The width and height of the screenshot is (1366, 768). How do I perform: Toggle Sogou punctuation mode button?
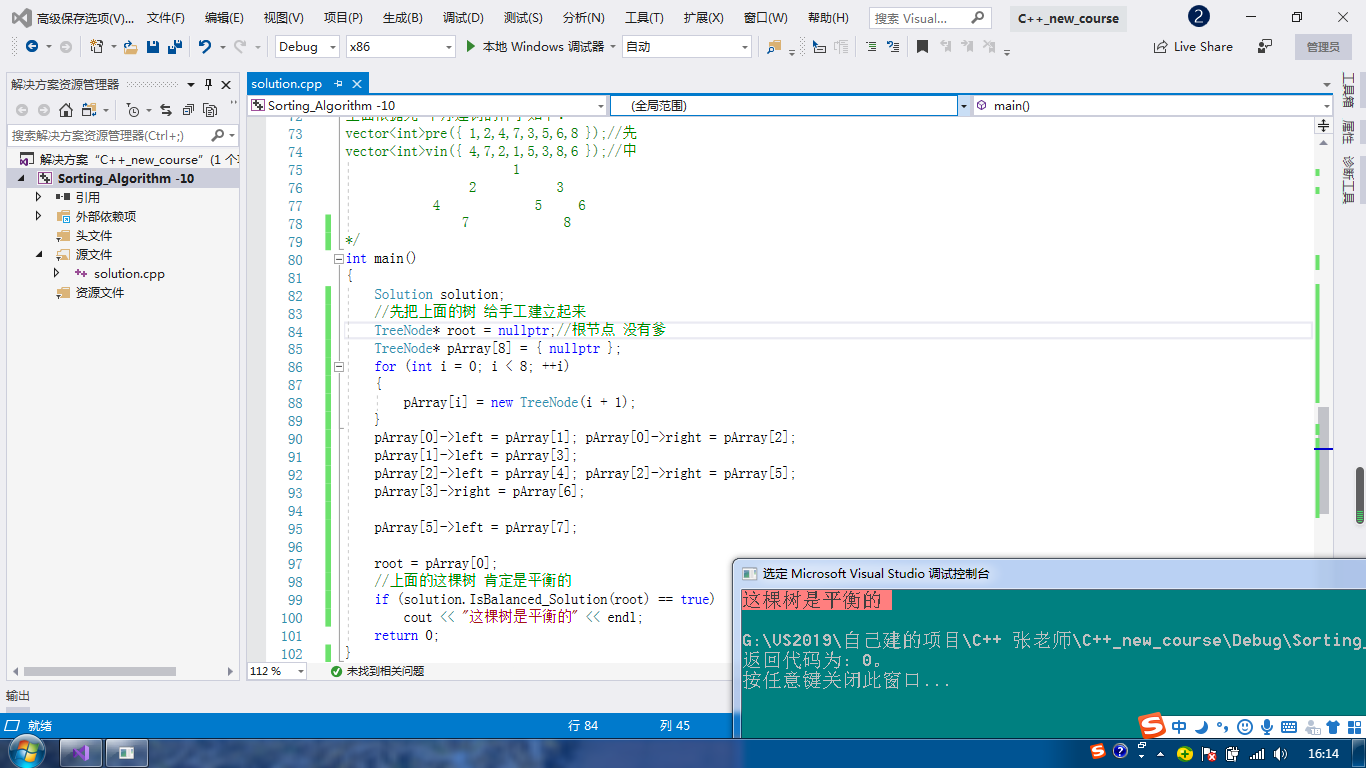[1223, 727]
